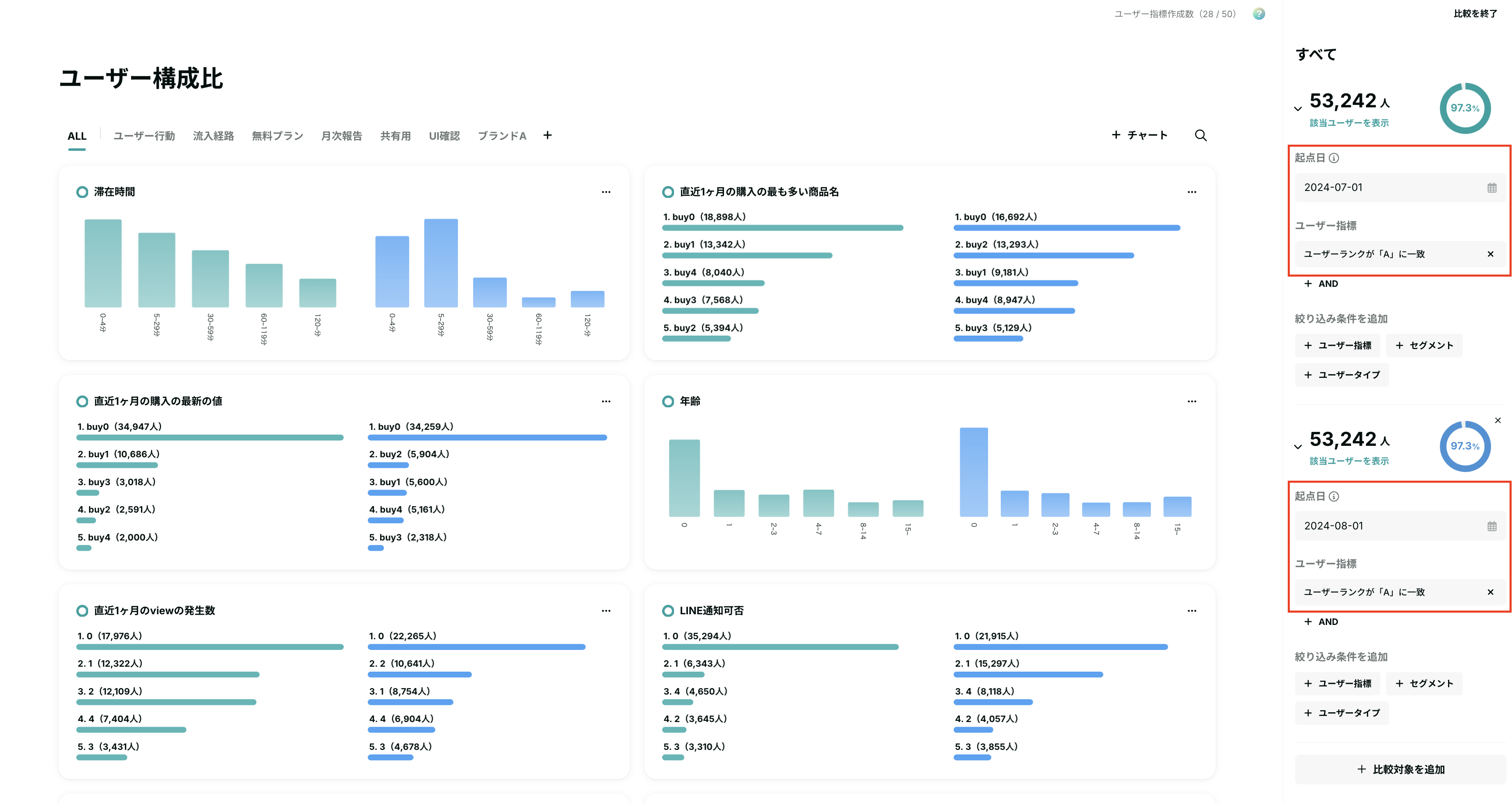
Task: Select the ALL tab
Action: [77, 136]
